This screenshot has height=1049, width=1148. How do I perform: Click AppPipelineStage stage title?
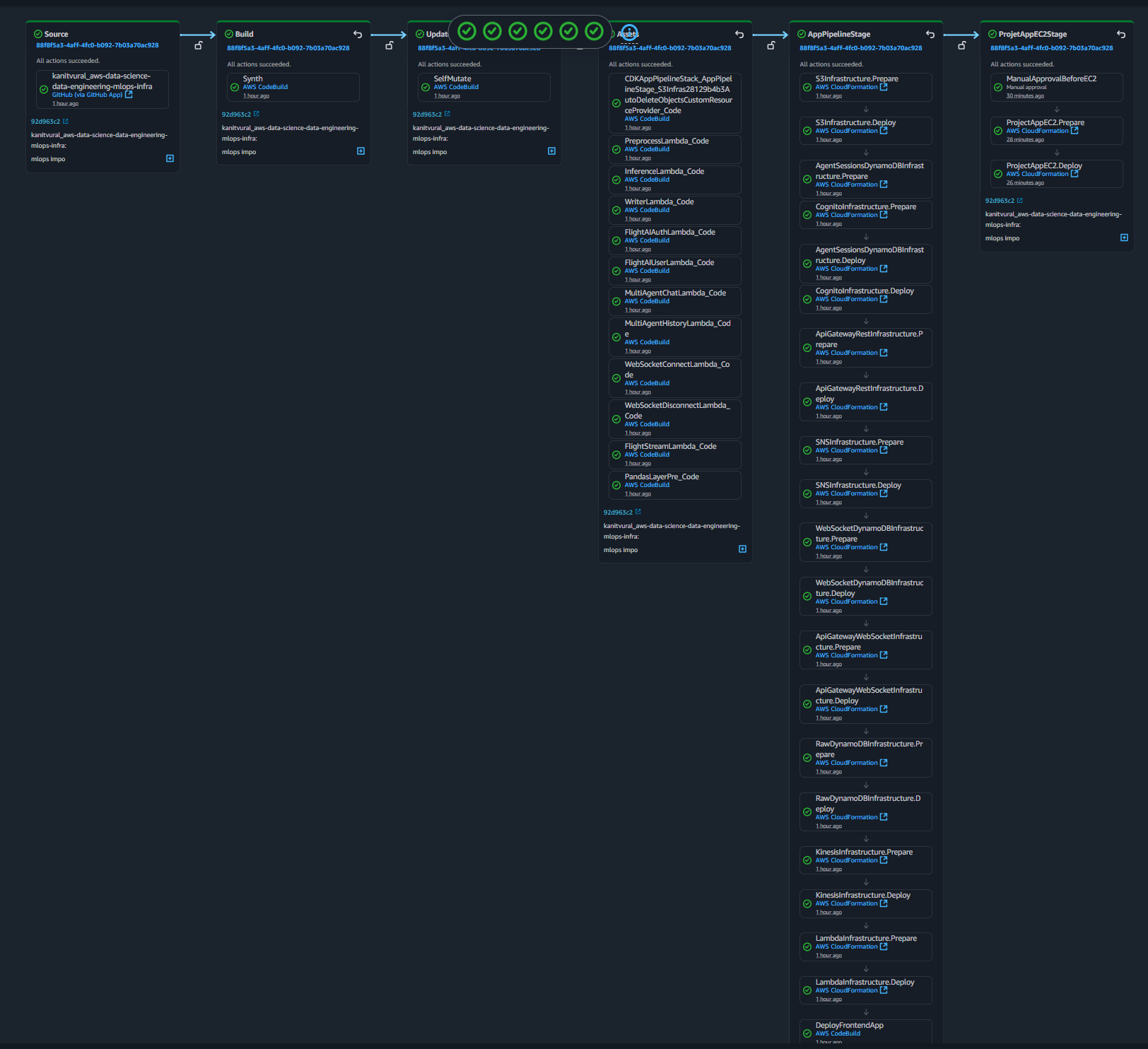pyautogui.click(x=838, y=34)
